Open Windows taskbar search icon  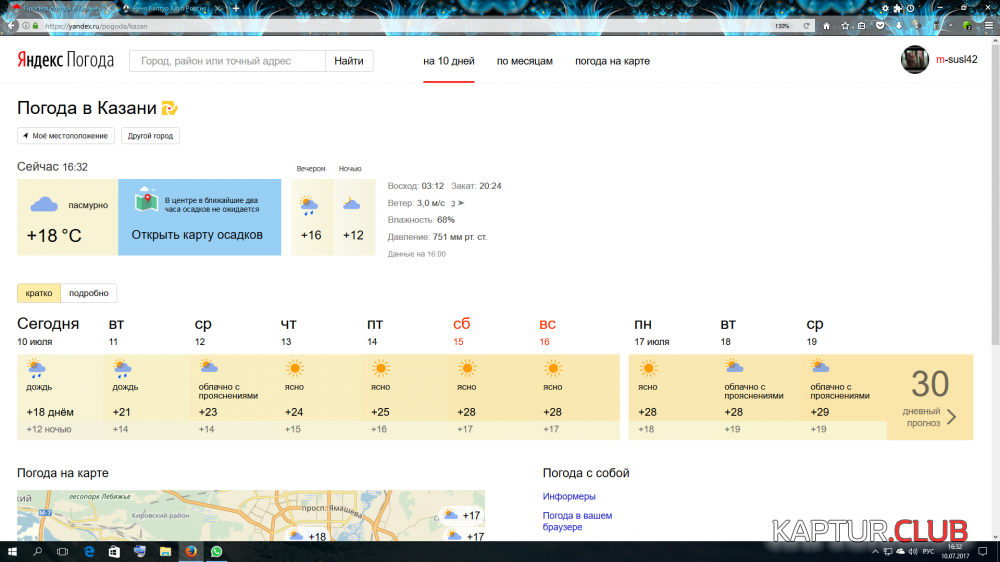37,552
